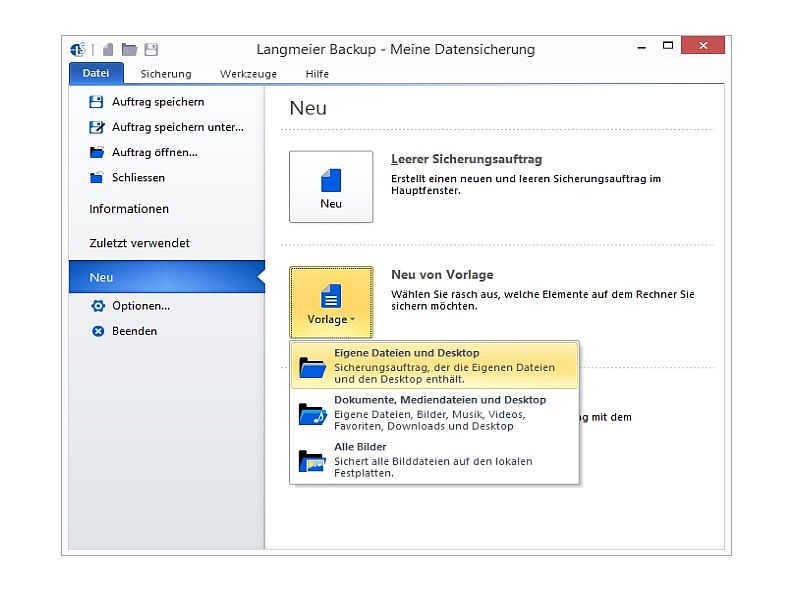Click the open folder quick-access icon
Image resolution: width=800 pixels, height=600 pixels.
(130, 49)
